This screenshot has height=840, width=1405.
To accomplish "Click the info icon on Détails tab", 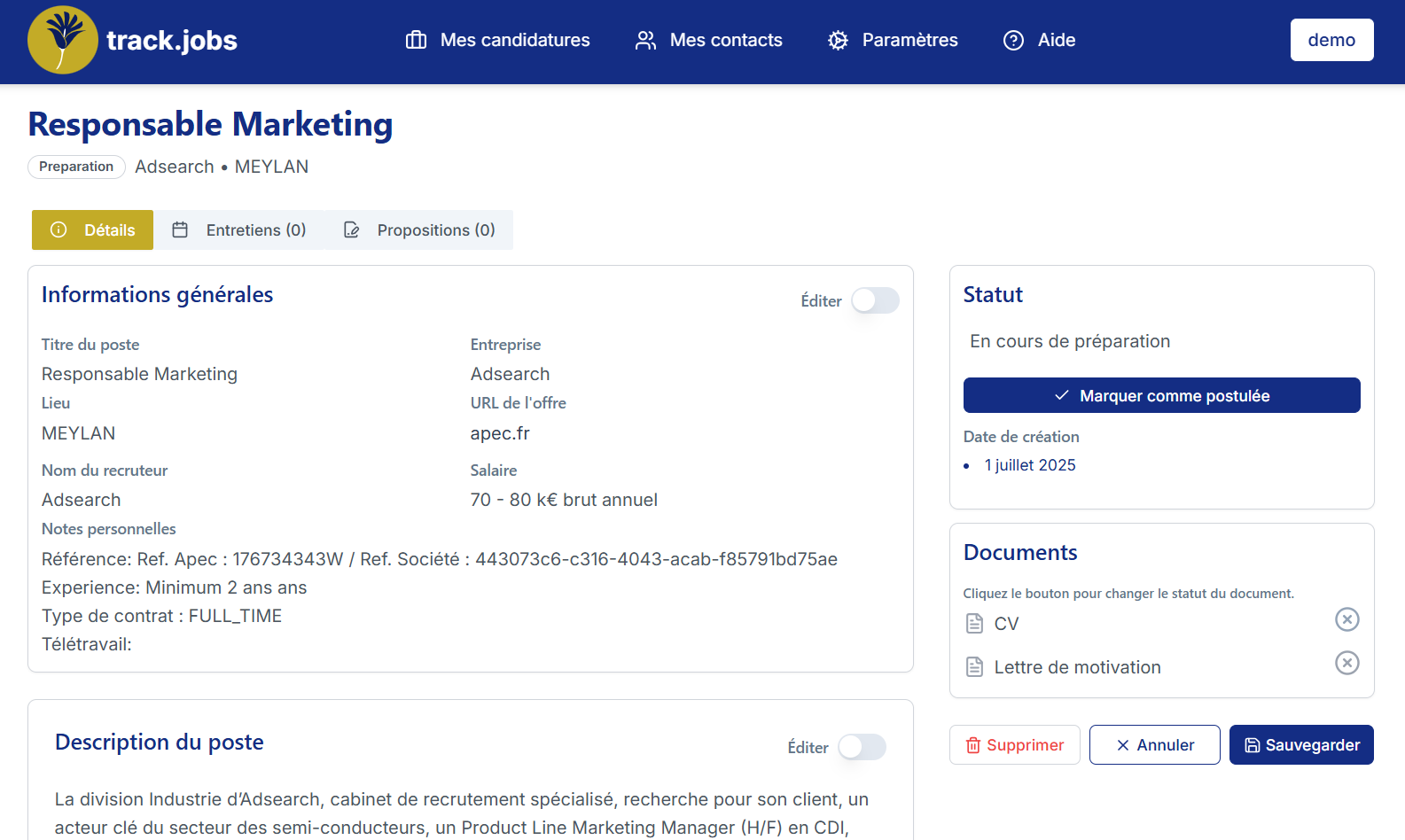I will click(59, 229).
